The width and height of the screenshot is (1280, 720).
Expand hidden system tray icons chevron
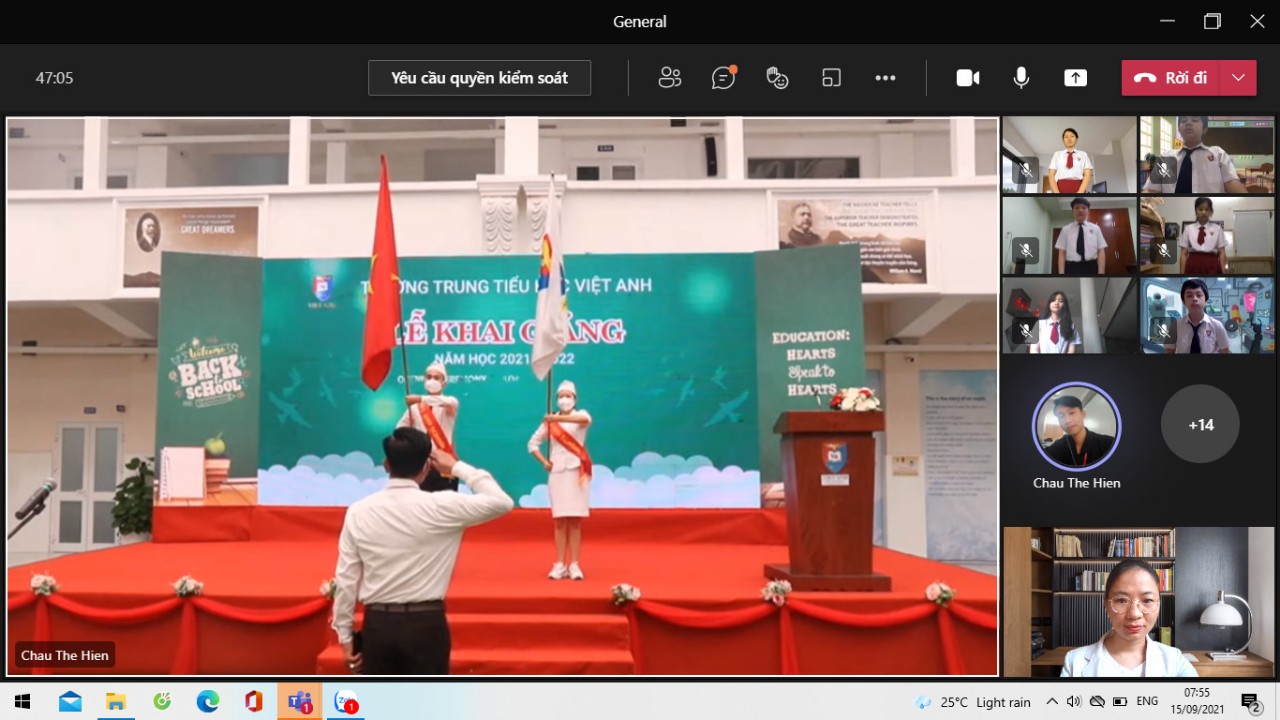1052,702
